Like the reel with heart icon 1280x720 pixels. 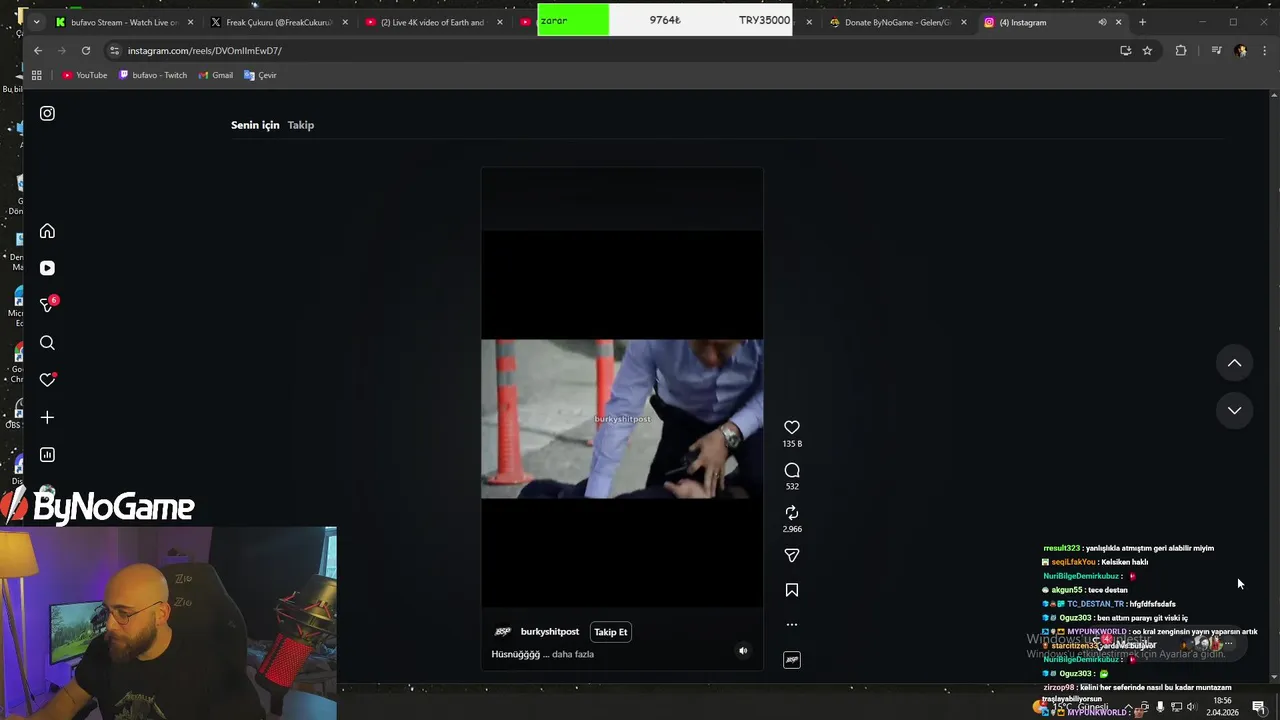[x=792, y=427]
